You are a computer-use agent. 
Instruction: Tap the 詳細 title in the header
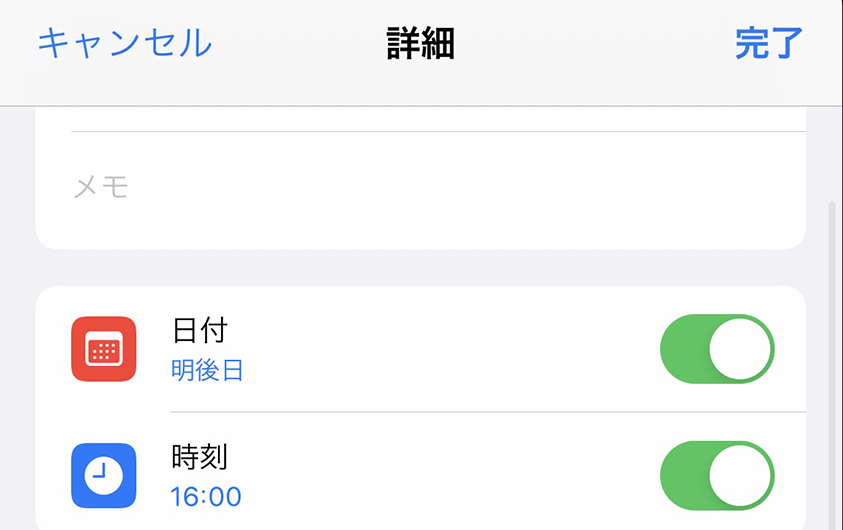421,44
